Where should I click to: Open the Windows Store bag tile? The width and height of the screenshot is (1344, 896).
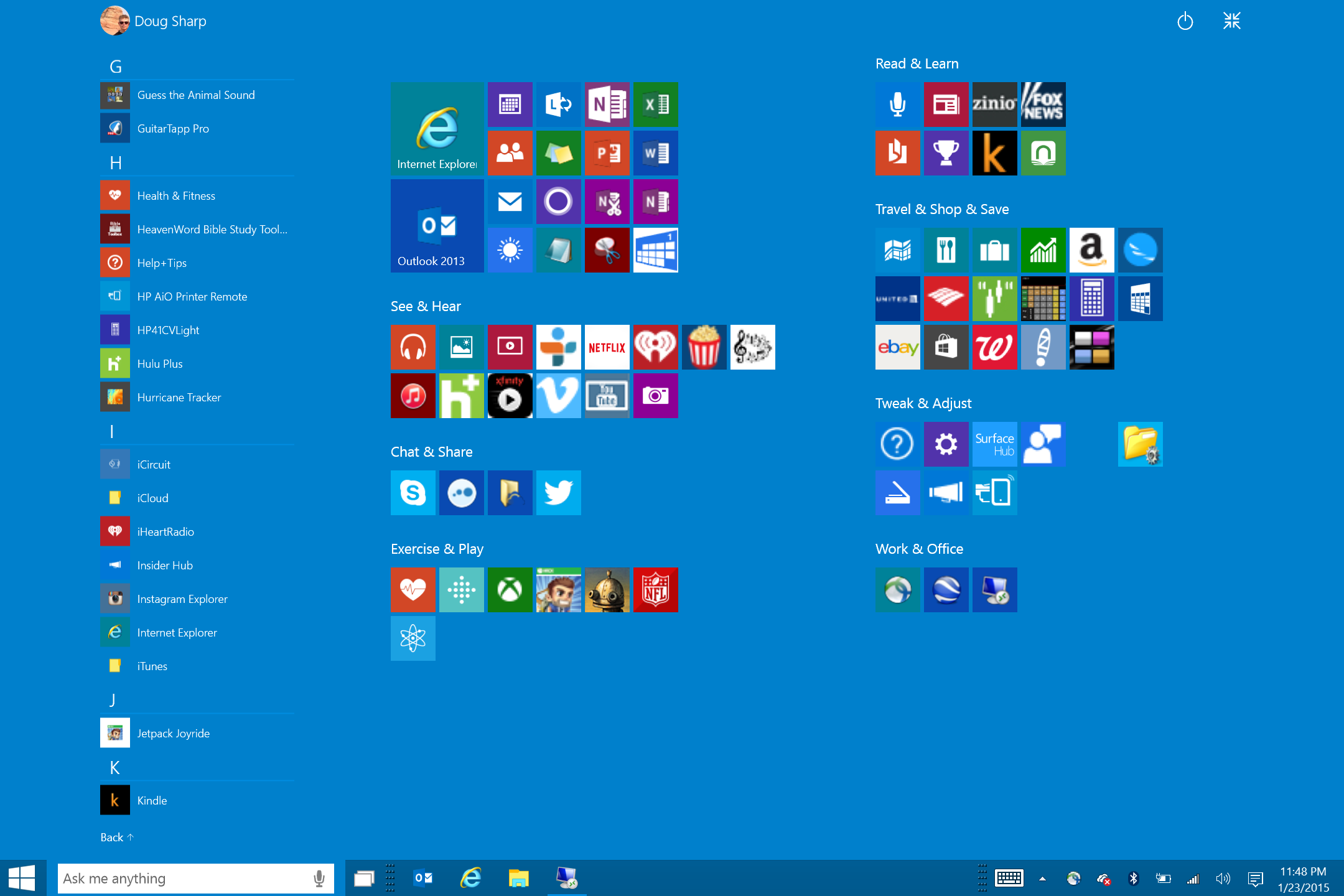tap(946, 347)
